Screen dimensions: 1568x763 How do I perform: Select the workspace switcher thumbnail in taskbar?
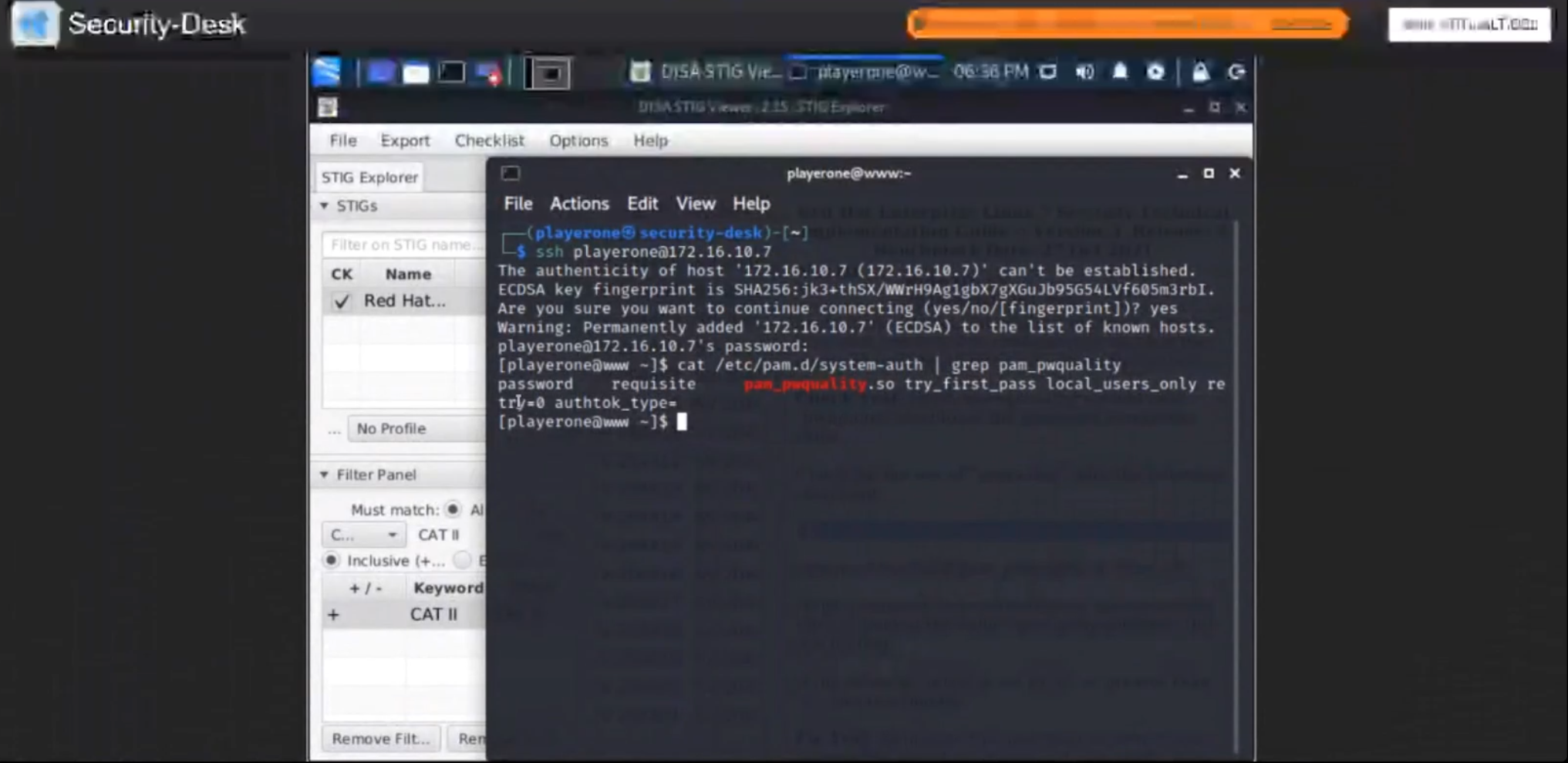548,73
